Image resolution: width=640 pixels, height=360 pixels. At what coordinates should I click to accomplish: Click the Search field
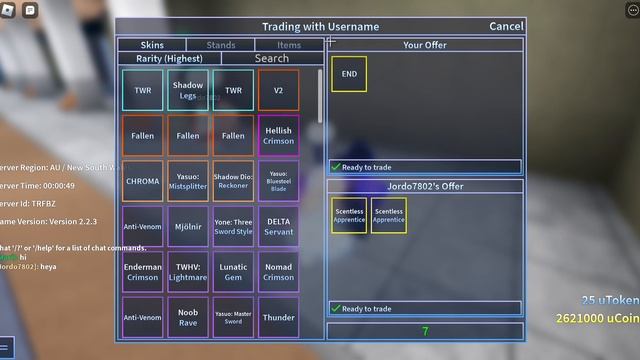pyautogui.click(x=272, y=58)
